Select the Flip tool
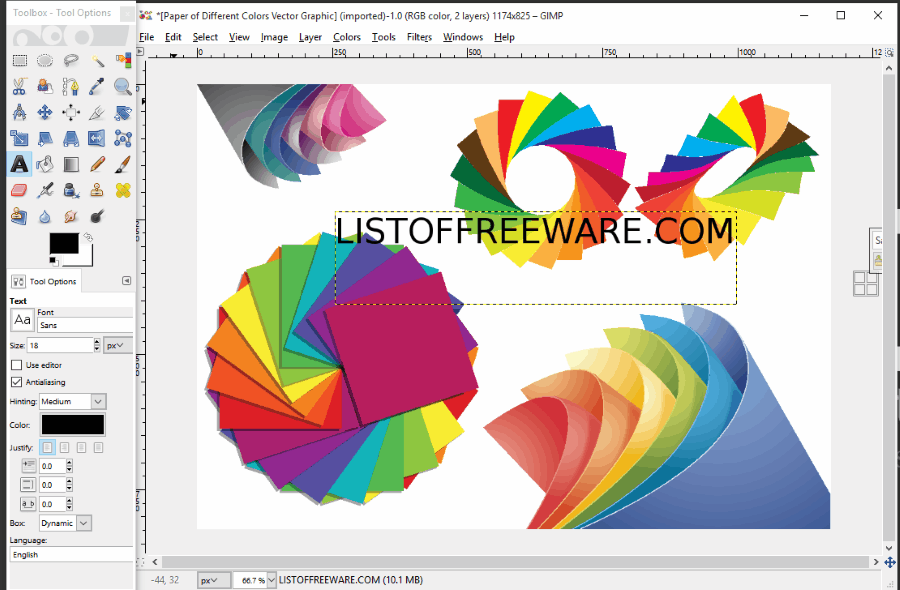This screenshot has width=900, height=590. 97,138
